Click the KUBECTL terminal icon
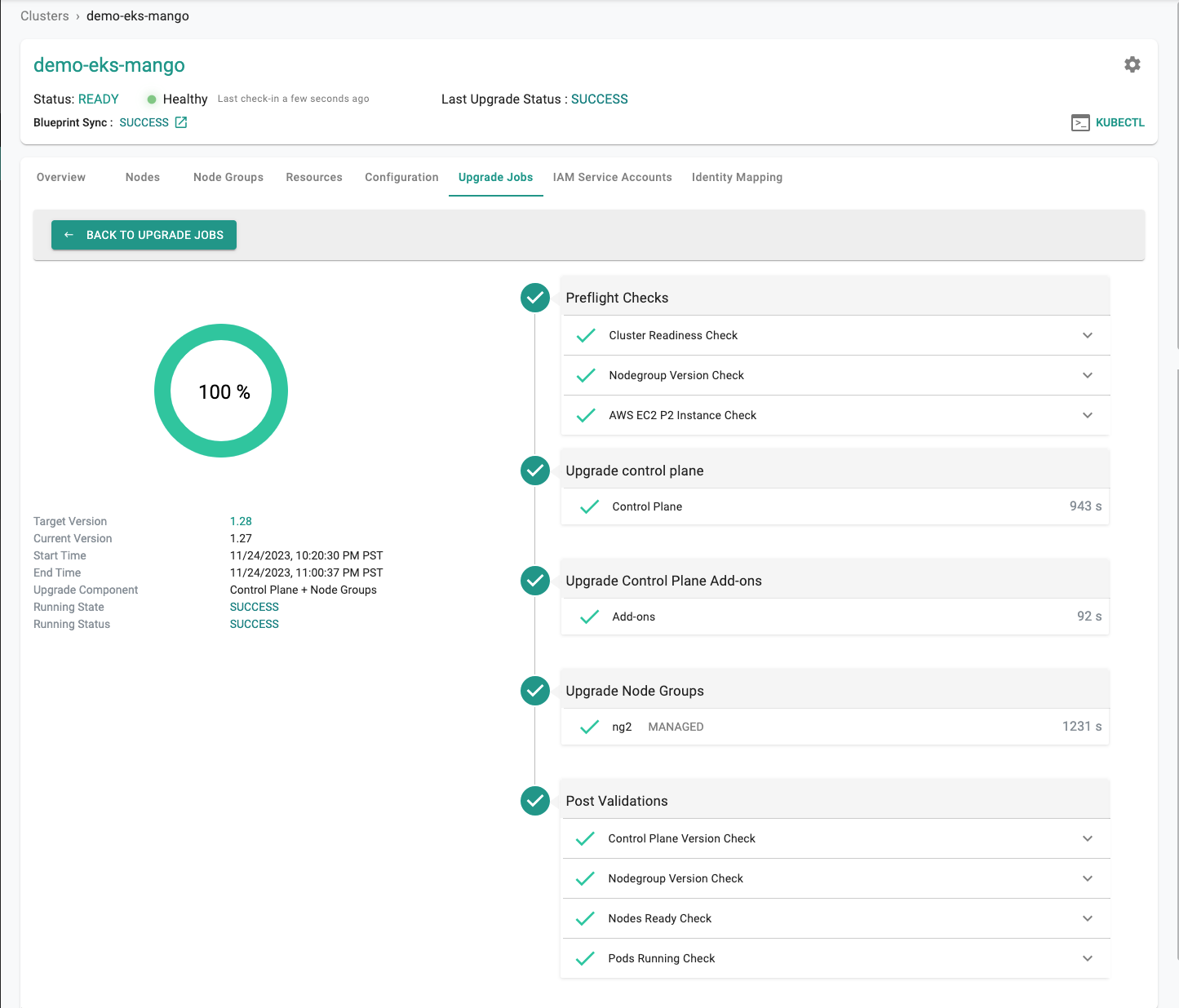 (1080, 123)
